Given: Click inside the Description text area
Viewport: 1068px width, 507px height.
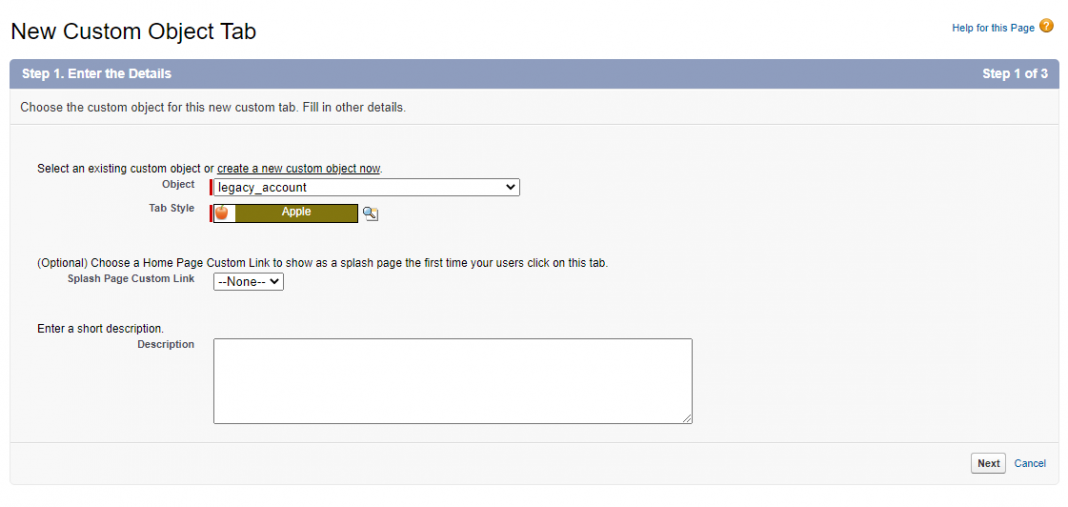Looking at the screenshot, I should tap(452, 380).
